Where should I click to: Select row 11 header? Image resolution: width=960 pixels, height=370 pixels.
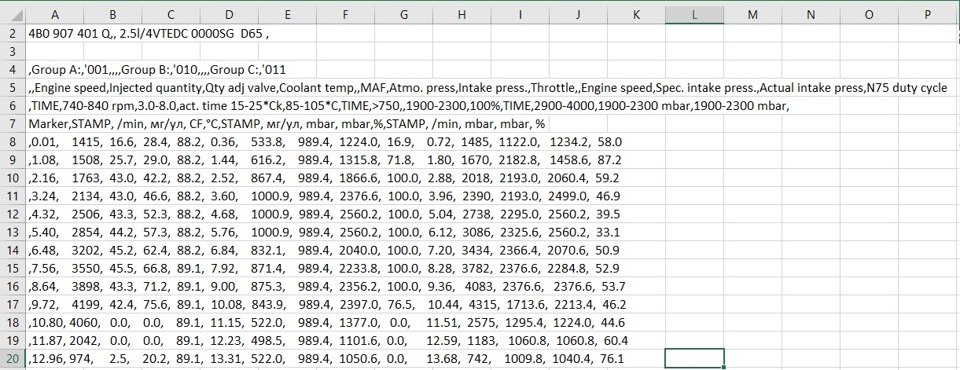pyautogui.click(x=12, y=196)
